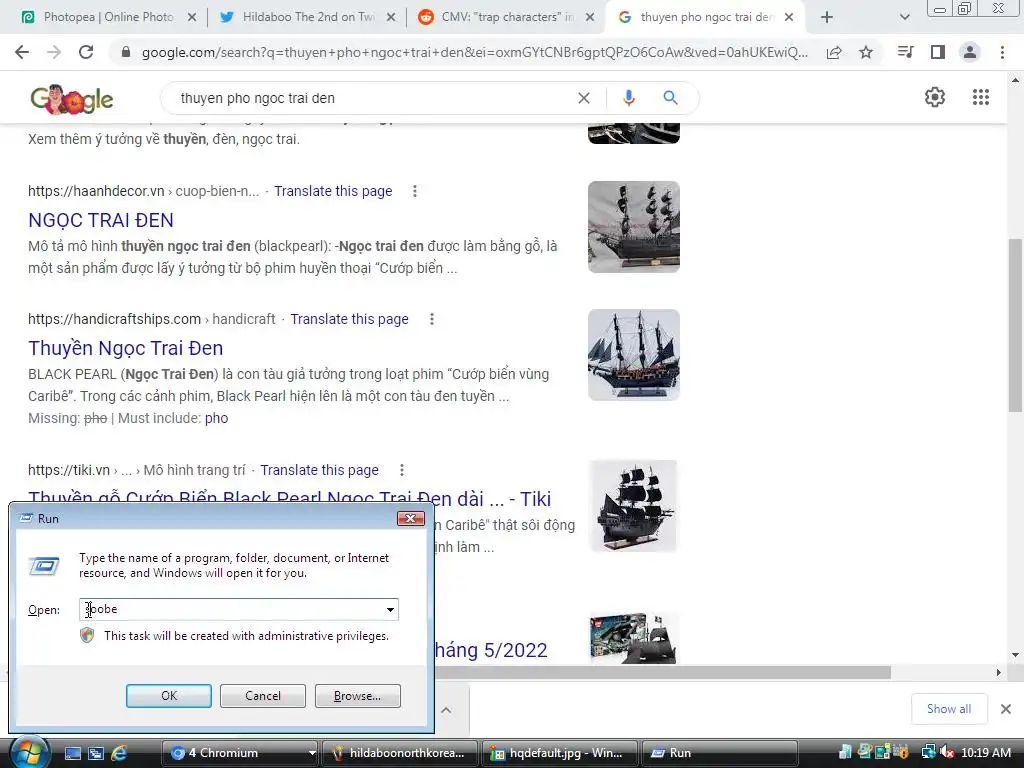Expand the Open combo box dropdown arrow
The width and height of the screenshot is (1024, 768).
390,609
